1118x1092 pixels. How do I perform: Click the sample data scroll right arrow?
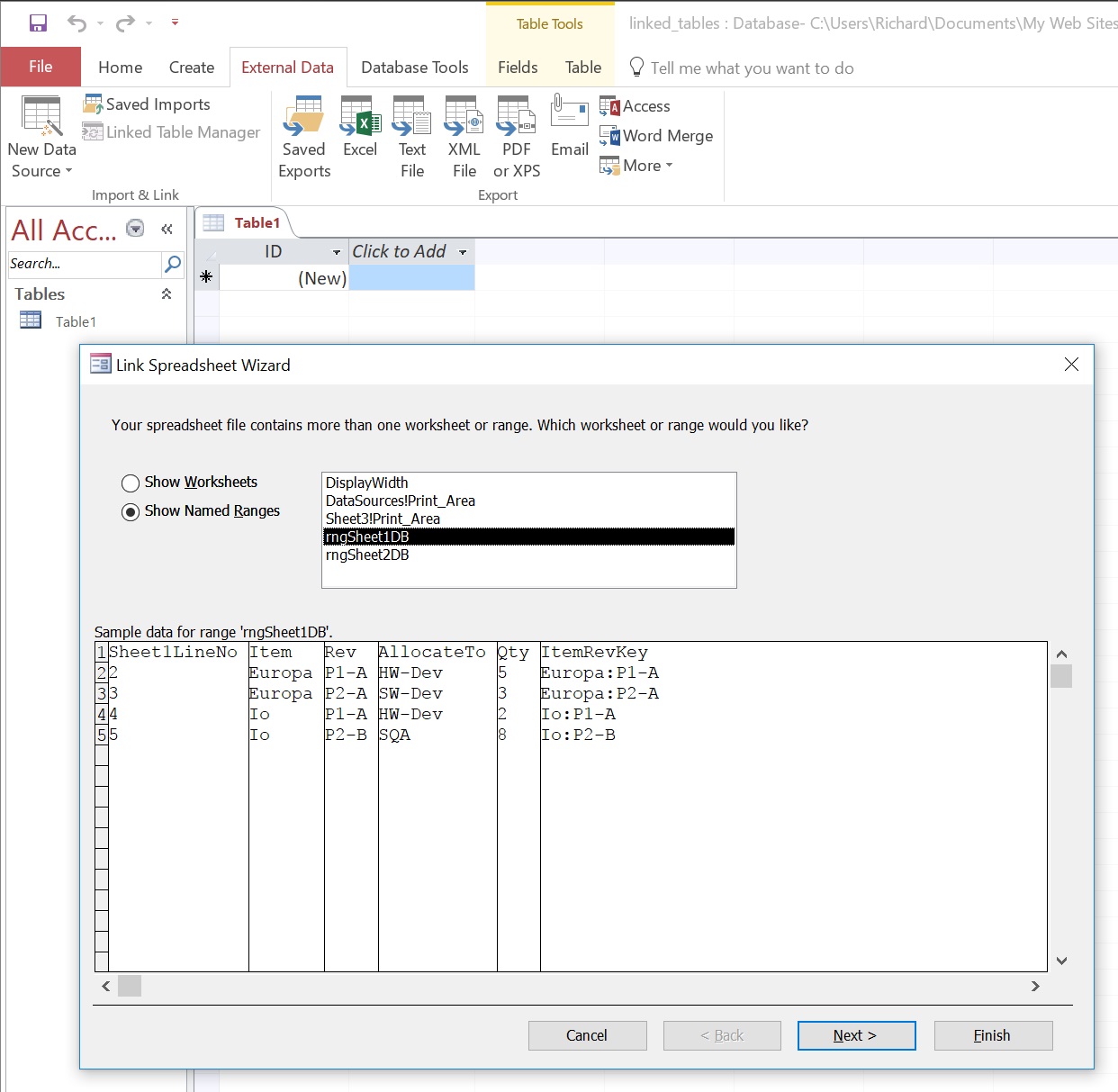[1035, 987]
